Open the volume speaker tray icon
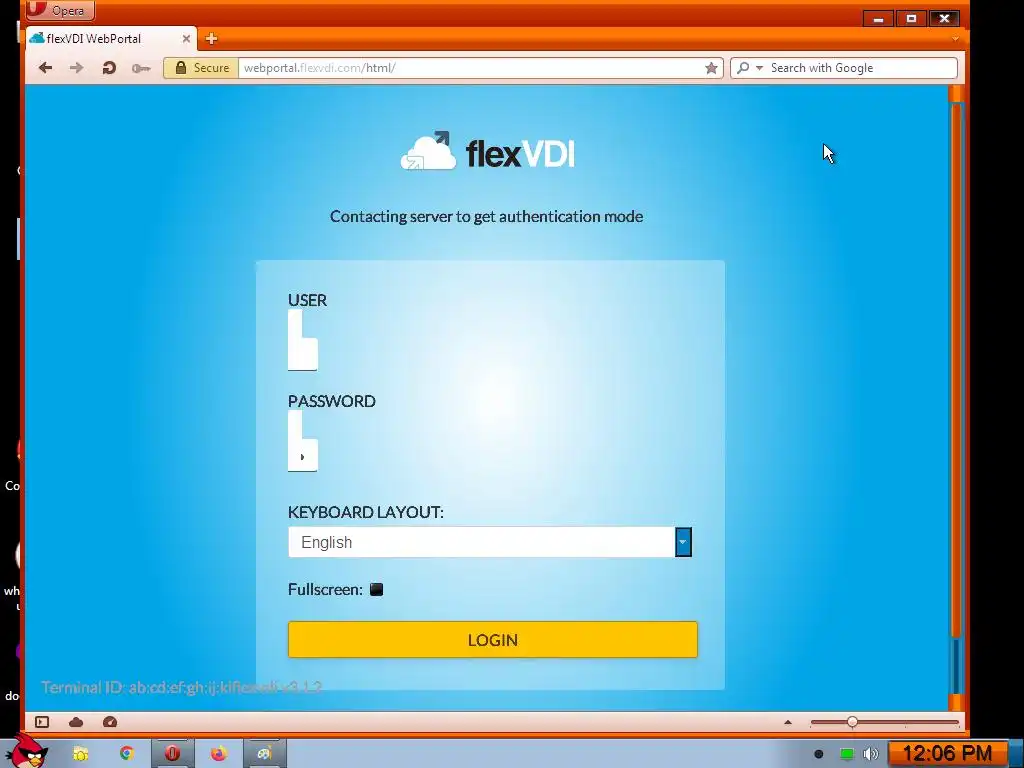Image resolution: width=1024 pixels, height=768 pixels. coord(871,754)
